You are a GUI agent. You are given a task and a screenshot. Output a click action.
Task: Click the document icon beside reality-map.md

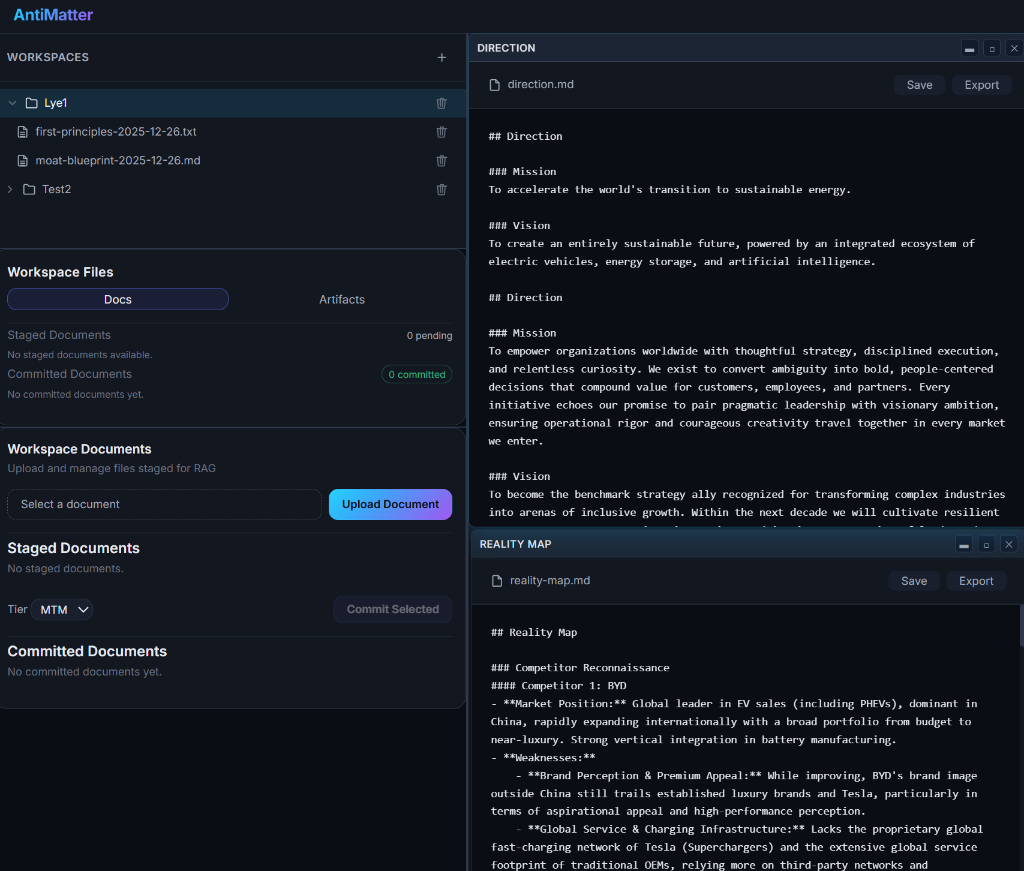[x=493, y=580]
